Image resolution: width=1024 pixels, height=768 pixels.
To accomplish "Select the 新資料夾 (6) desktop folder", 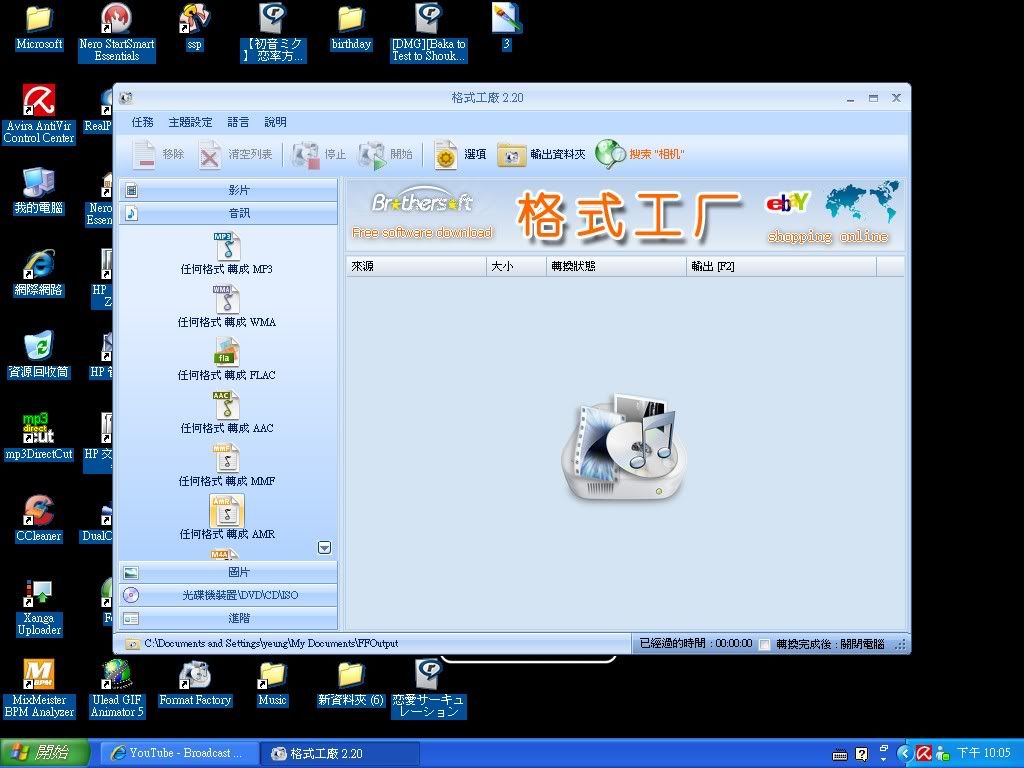I will 351,684.
